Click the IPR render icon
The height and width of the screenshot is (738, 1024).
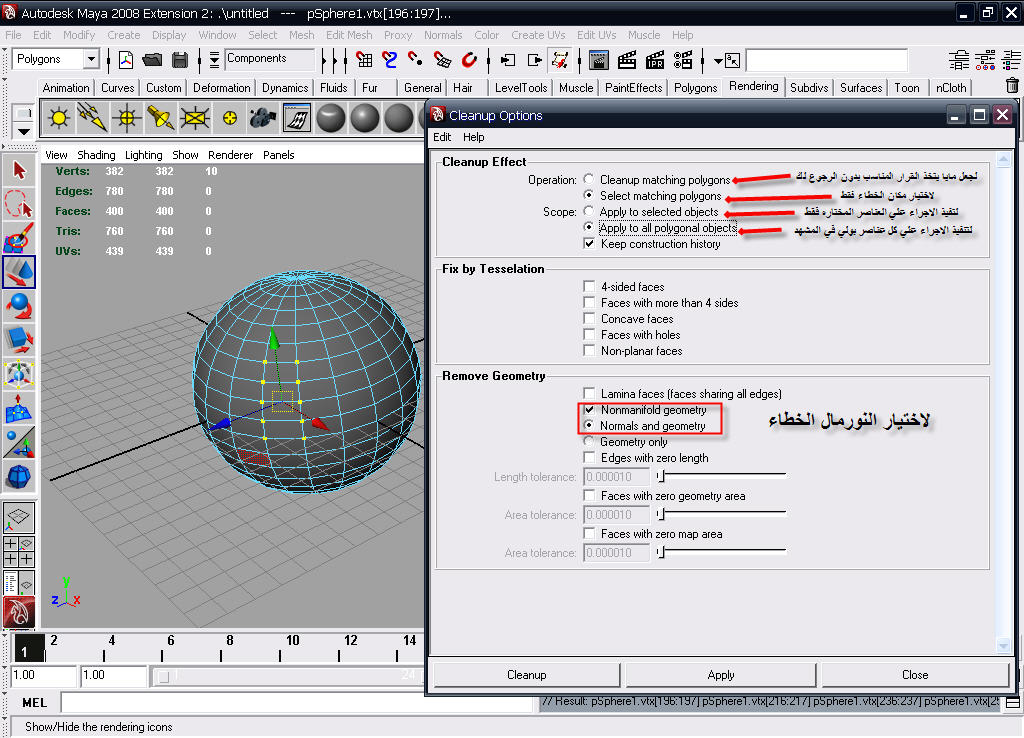click(x=654, y=60)
